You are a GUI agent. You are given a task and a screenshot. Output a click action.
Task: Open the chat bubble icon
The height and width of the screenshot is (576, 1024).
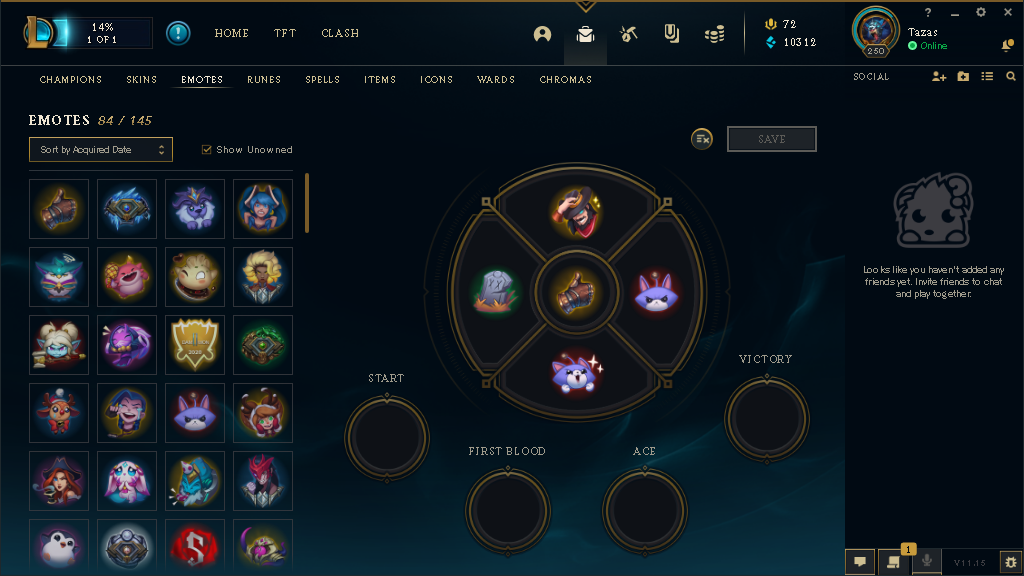(860, 562)
